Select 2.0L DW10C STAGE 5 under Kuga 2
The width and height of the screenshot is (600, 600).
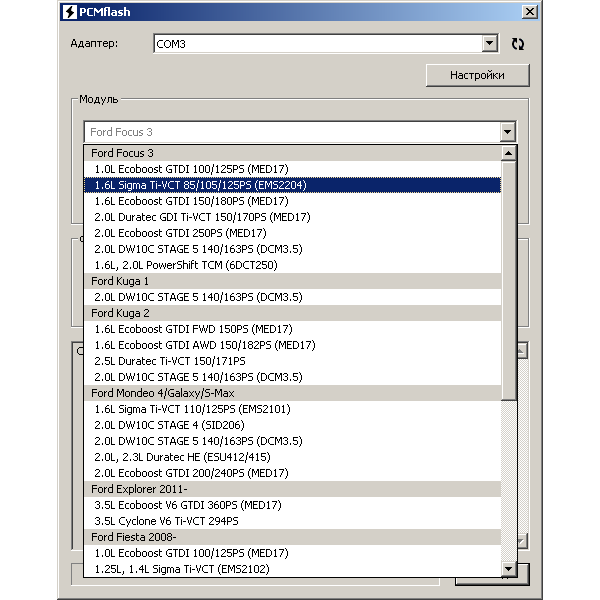point(292,377)
